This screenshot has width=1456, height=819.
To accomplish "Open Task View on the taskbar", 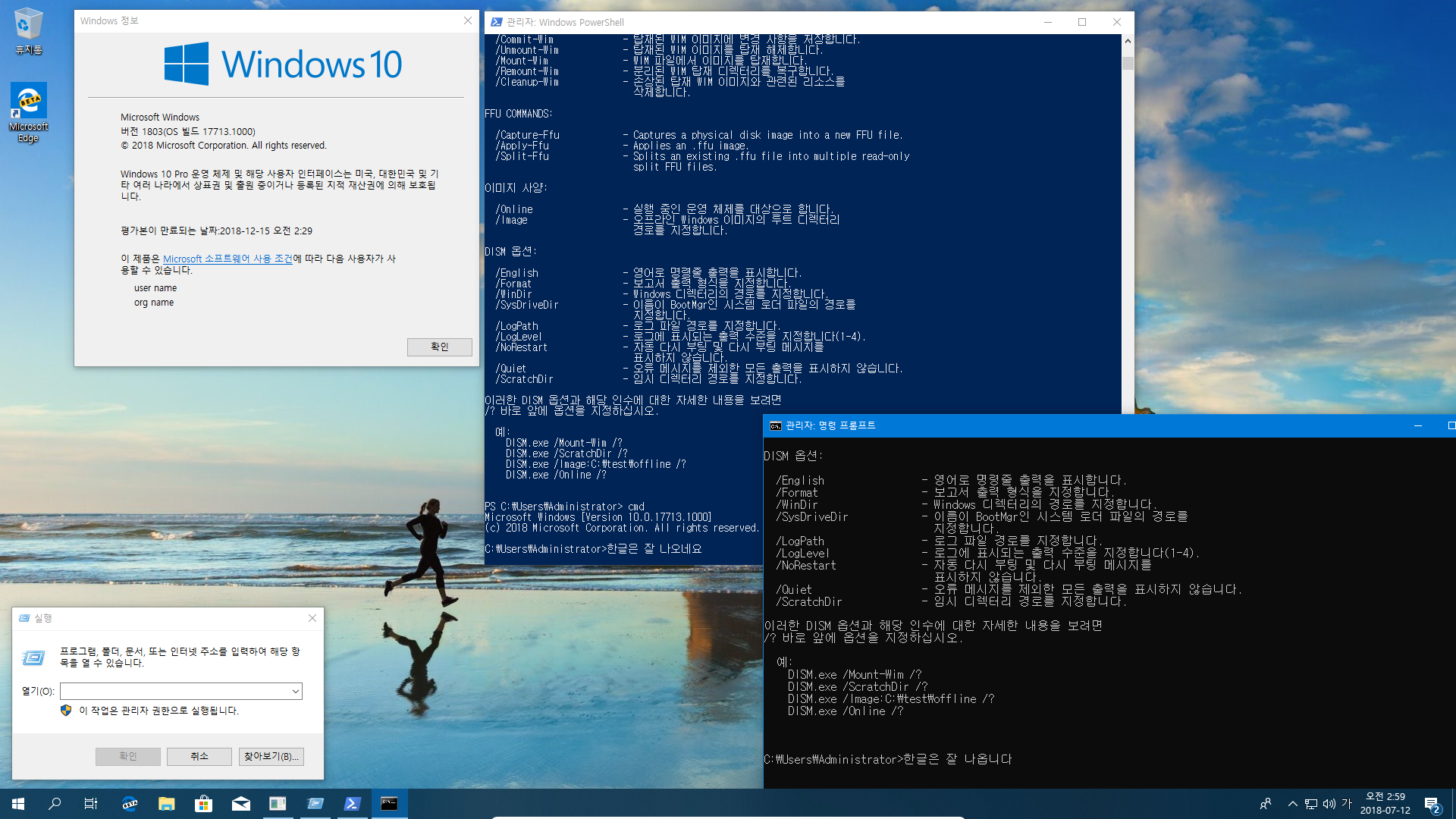I will tap(91, 804).
